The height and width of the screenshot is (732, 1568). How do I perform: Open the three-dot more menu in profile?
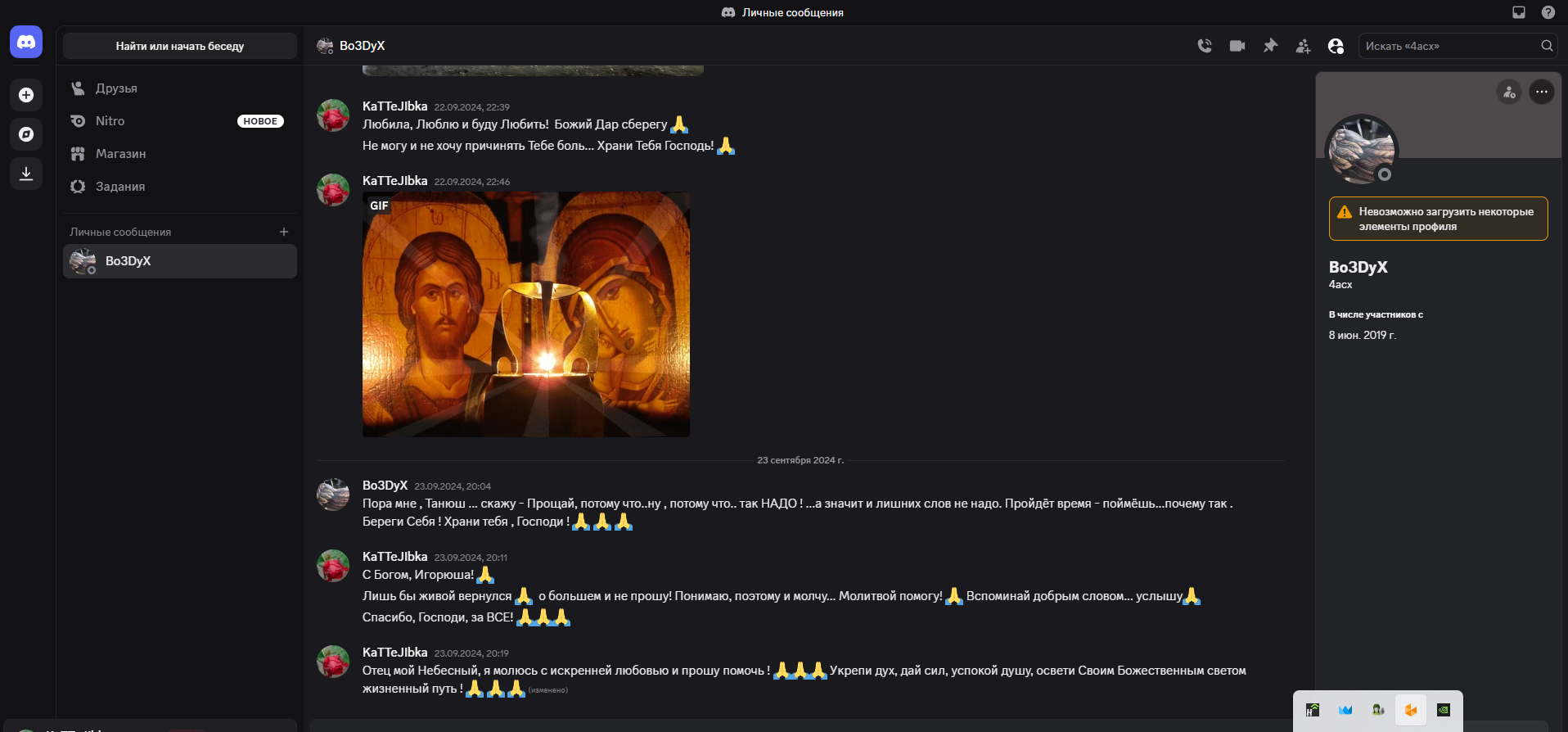click(x=1542, y=92)
